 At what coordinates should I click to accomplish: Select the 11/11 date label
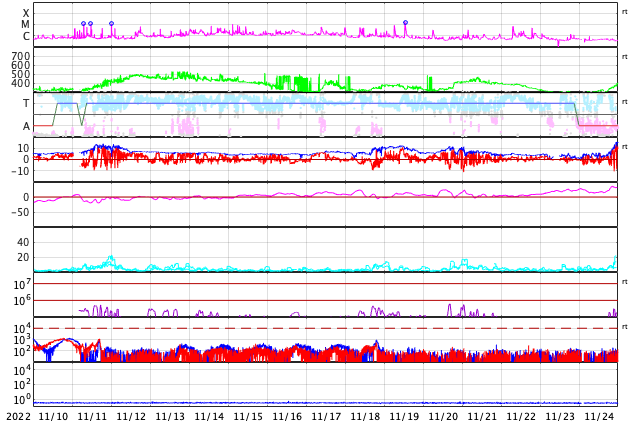tap(92, 416)
